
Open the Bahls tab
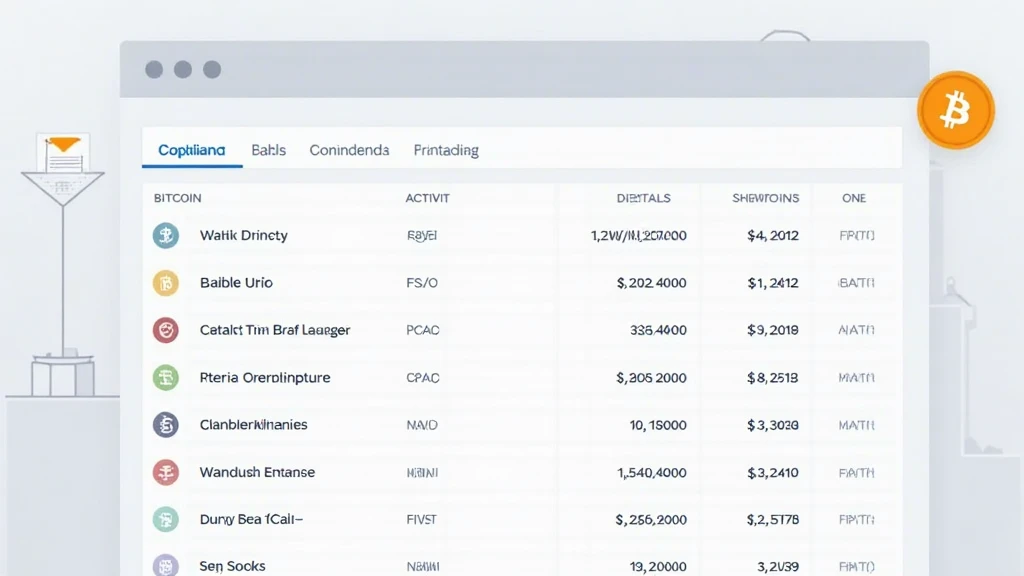268,150
